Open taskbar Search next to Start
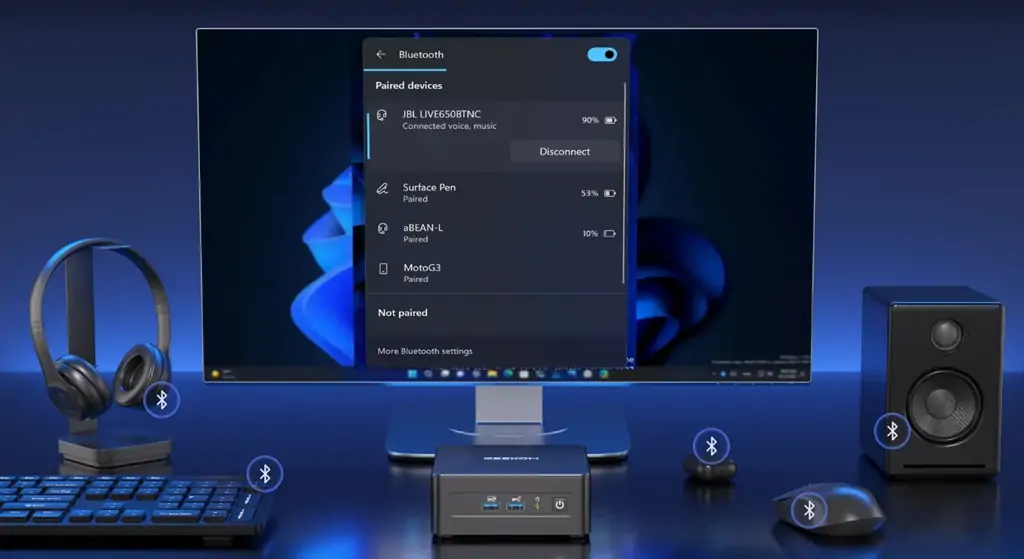Image resolution: width=1024 pixels, height=559 pixels. tap(428, 375)
